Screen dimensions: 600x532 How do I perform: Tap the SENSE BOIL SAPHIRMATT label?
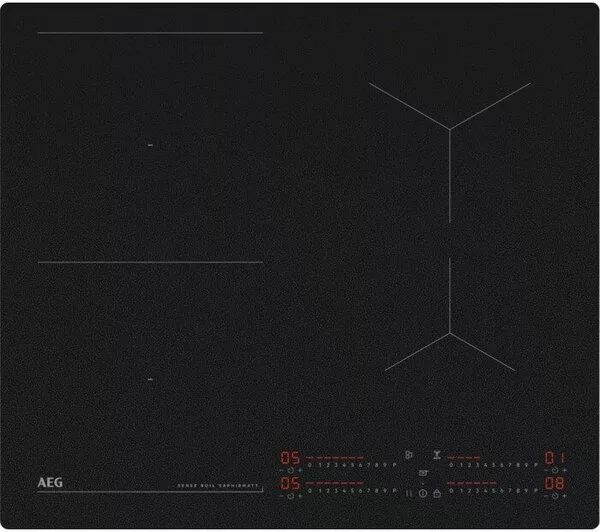tap(218, 486)
